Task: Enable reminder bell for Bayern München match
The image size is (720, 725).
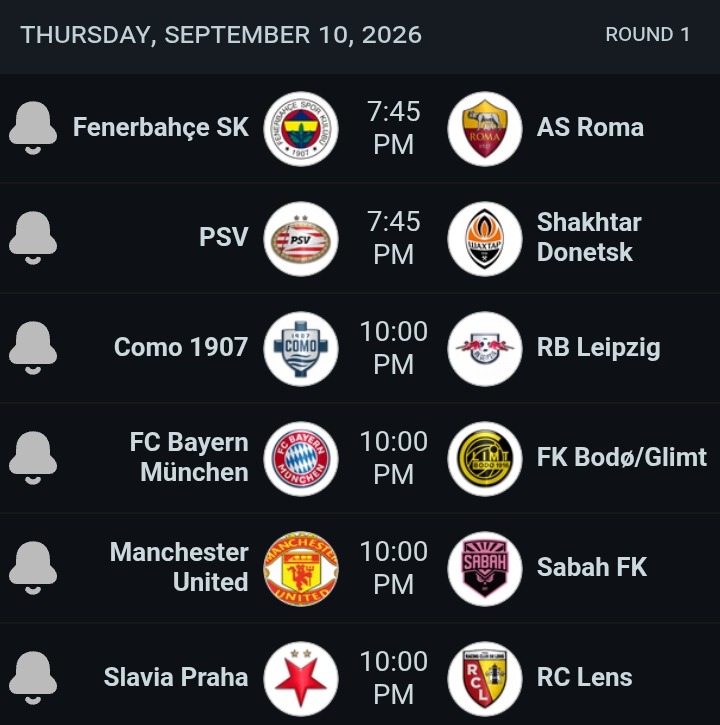Action: pyautogui.click(x=33, y=458)
